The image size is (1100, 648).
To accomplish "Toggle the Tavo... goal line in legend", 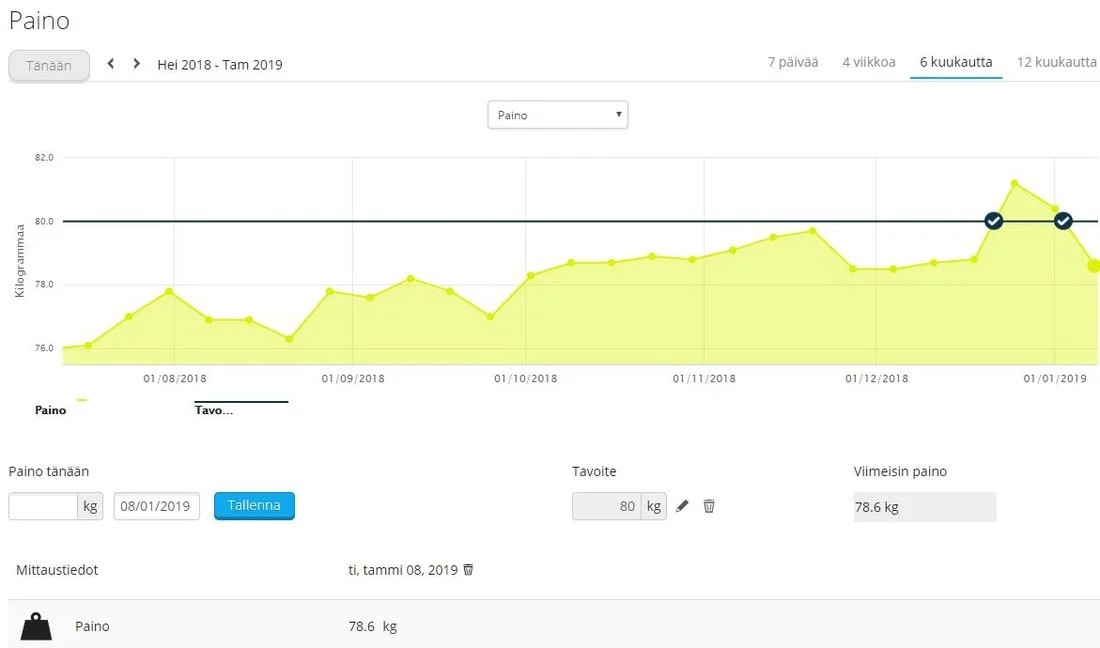I will (213, 410).
